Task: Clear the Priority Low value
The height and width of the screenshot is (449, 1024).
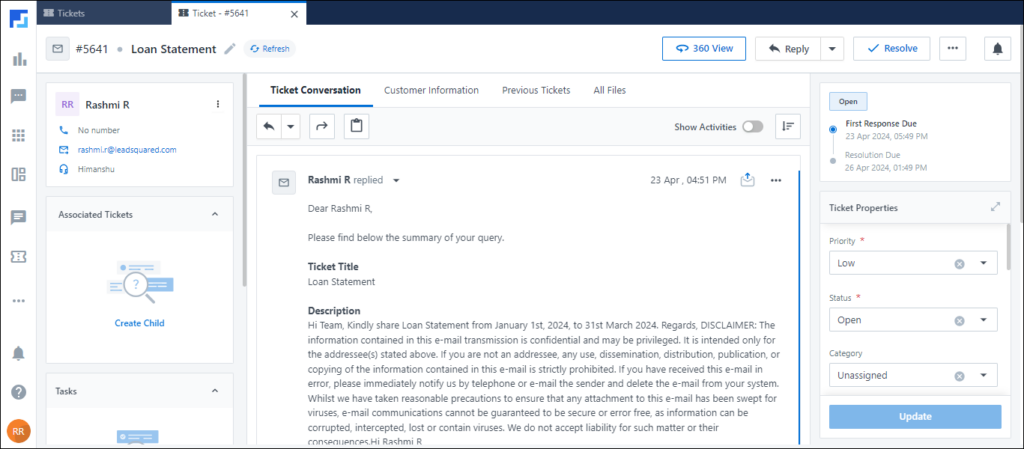Action: tap(959, 264)
